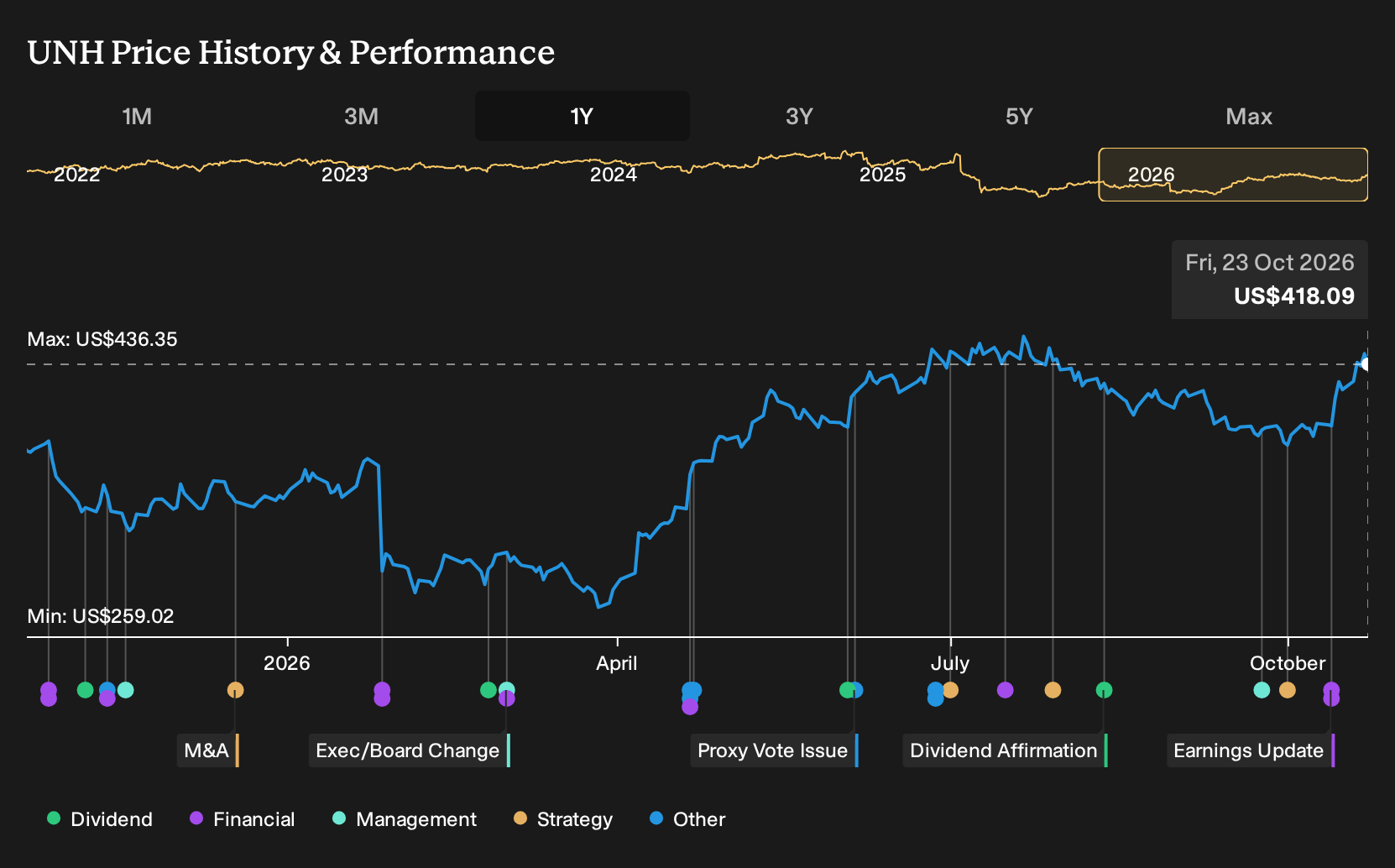Viewport: 1395px width, 868px height.
Task: Open the 5Y range tab
Action: [1018, 116]
